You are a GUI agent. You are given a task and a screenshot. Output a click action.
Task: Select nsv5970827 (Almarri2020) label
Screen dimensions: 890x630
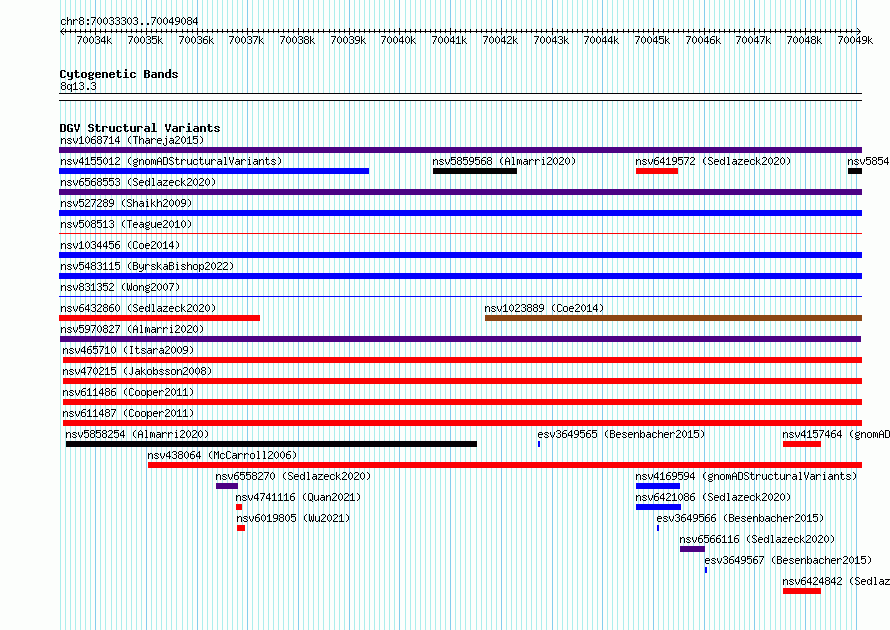pos(132,329)
